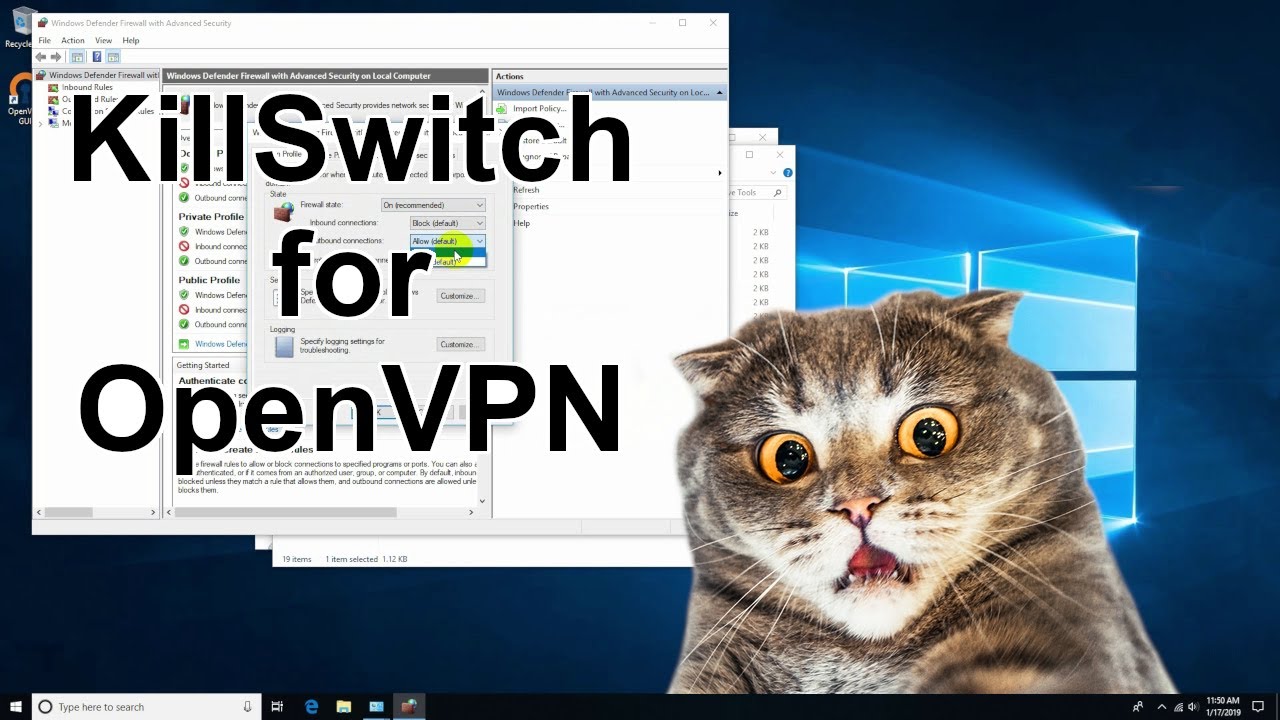The height and width of the screenshot is (720, 1280).
Task: Click the firewall brick icon in State section
Action: [284, 211]
